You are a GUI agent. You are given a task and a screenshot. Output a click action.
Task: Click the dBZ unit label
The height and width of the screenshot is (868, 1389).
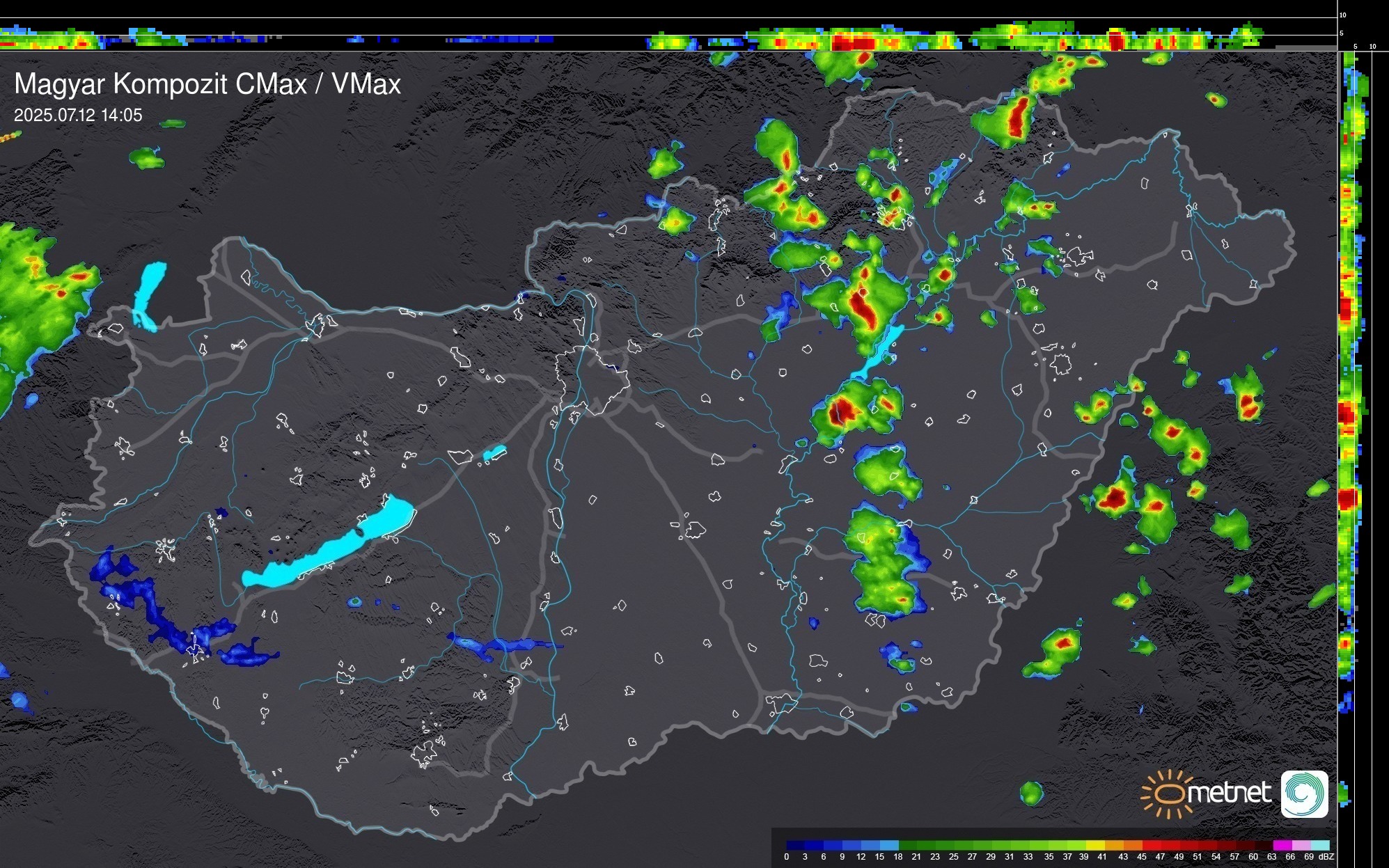pos(1326,857)
